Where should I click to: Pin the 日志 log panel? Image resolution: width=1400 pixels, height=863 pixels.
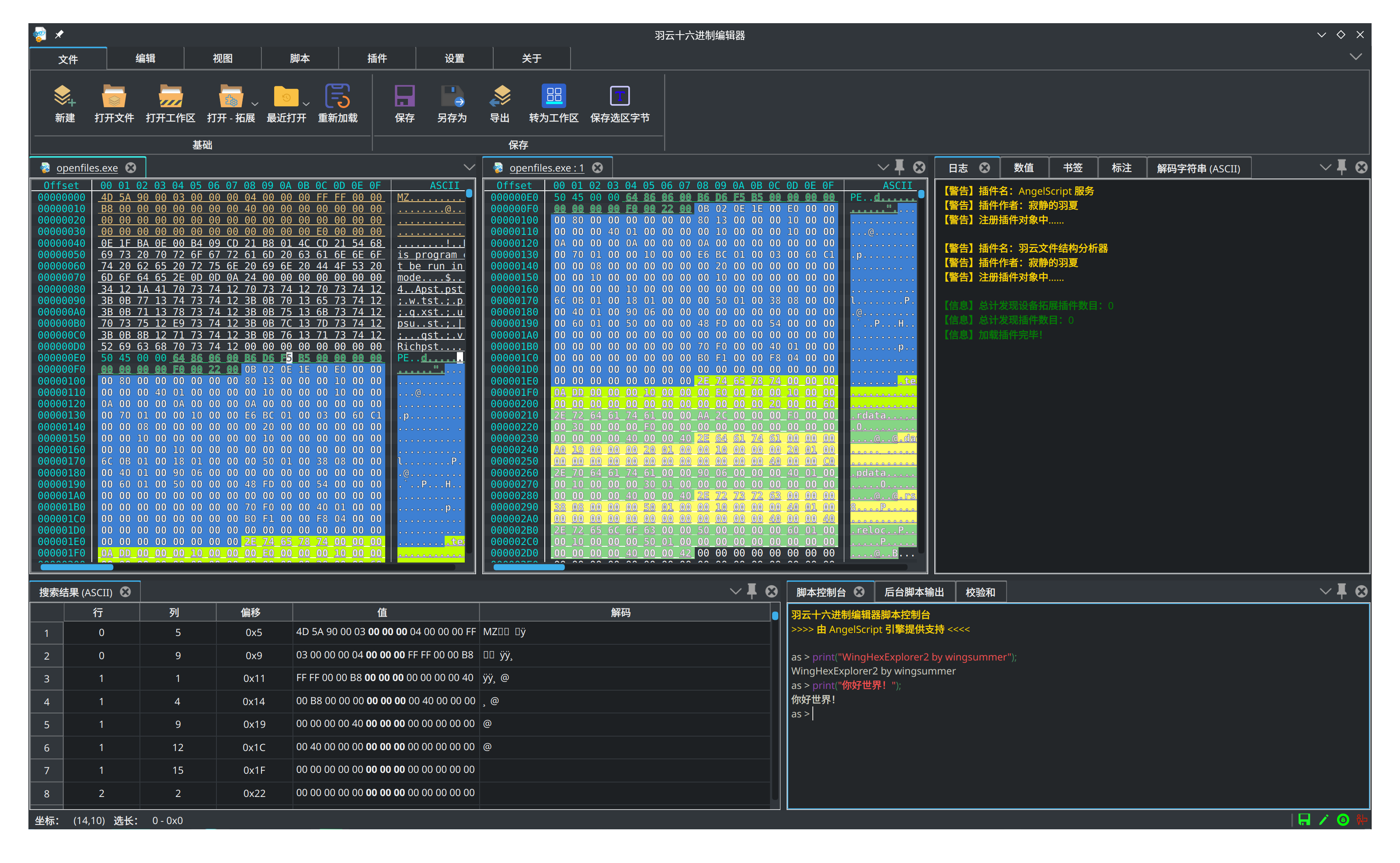click(x=1341, y=167)
